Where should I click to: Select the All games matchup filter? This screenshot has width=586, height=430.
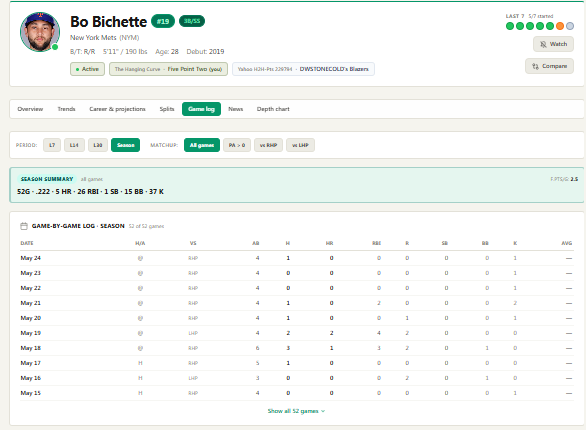tap(202, 145)
